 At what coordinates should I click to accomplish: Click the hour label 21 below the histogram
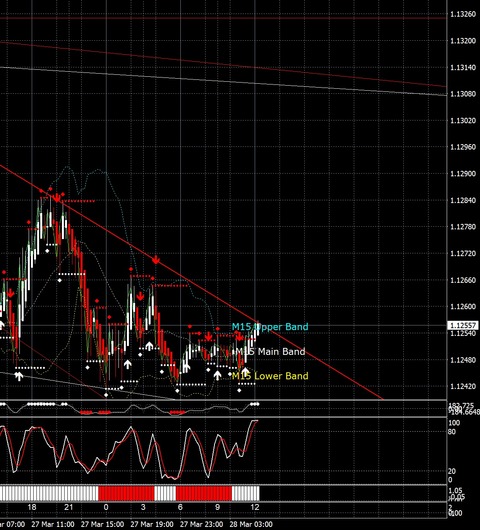[x=69, y=507]
